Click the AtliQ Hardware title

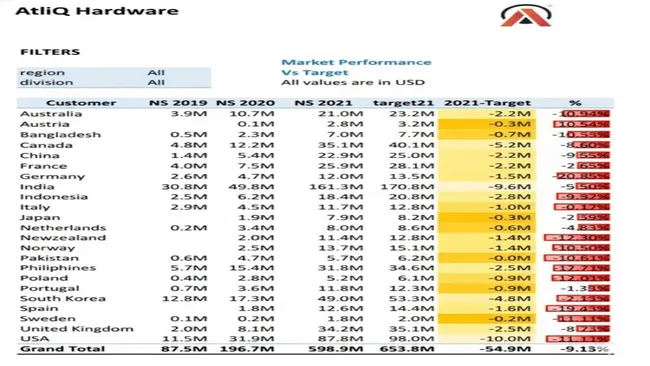click(x=97, y=11)
